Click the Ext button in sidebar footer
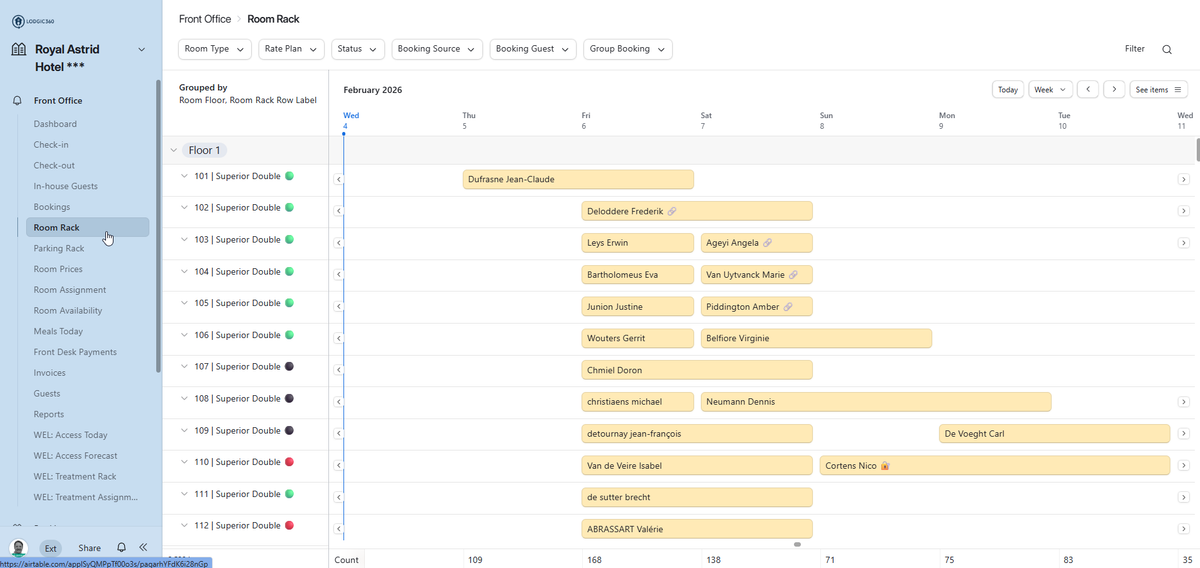The width and height of the screenshot is (1200, 568). 49,548
